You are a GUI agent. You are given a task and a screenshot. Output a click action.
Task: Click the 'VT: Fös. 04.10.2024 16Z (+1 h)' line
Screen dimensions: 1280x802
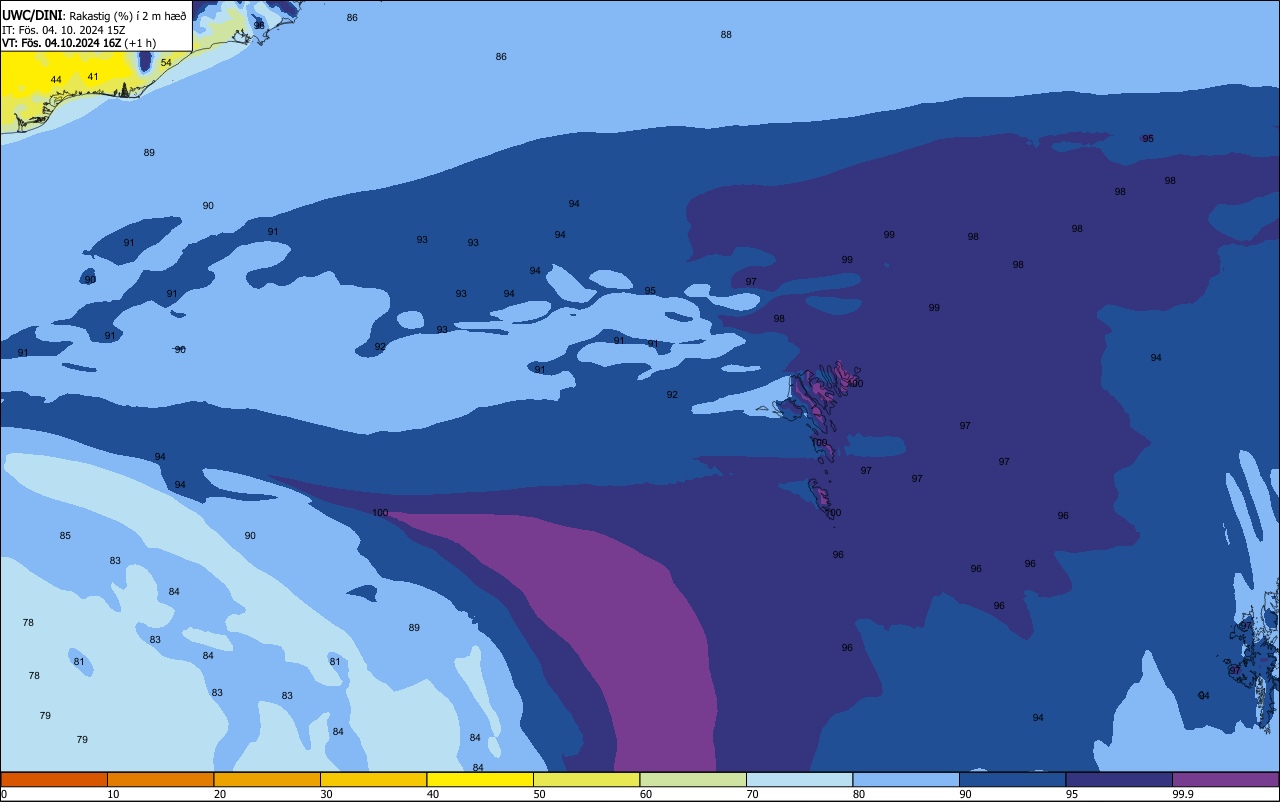point(78,43)
